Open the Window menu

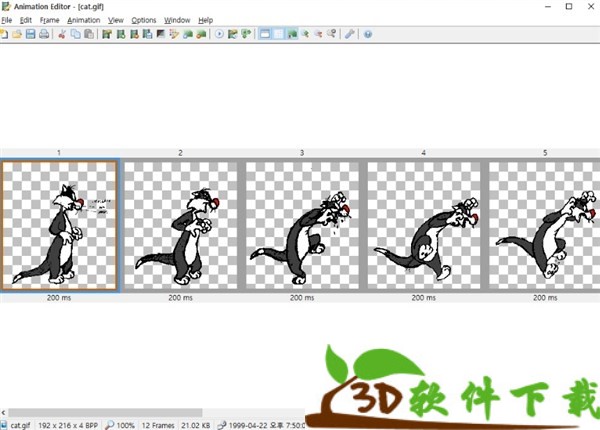tap(177, 20)
